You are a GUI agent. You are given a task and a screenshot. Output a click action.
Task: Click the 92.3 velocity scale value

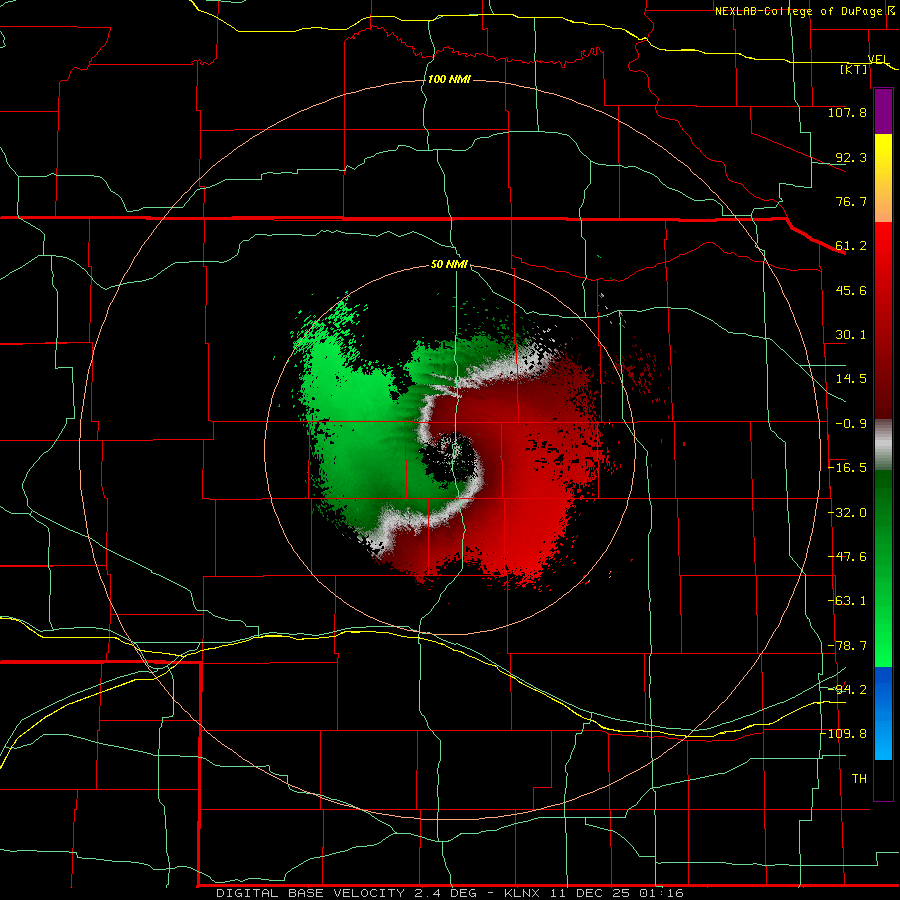point(851,157)
